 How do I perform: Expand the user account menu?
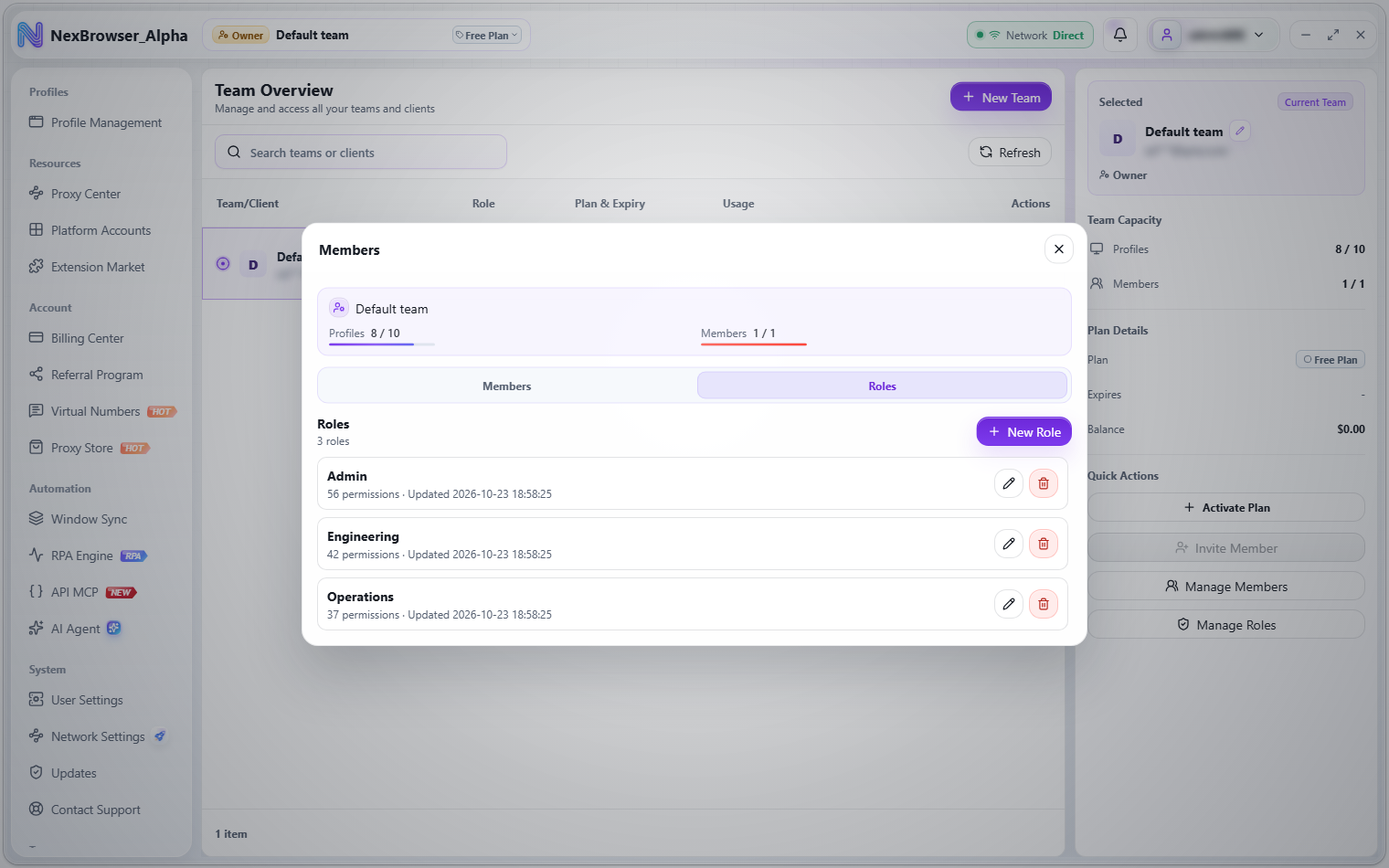coord(1213,35)
